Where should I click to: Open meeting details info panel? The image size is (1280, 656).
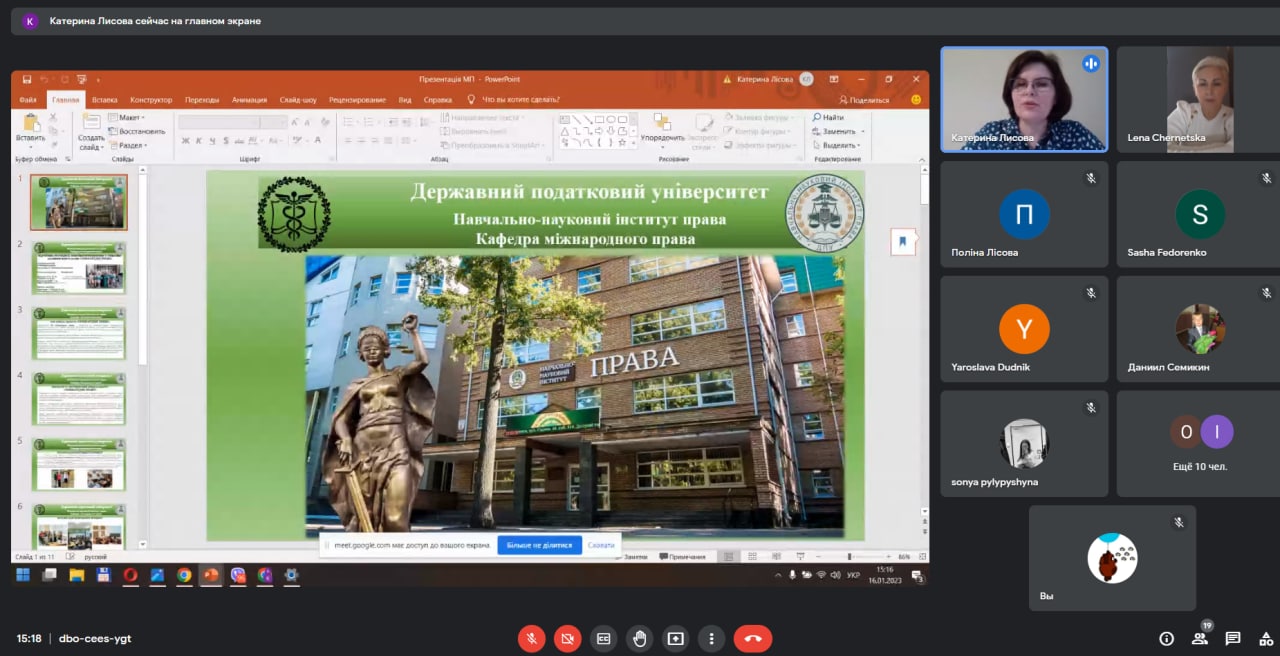point(1166,638)
